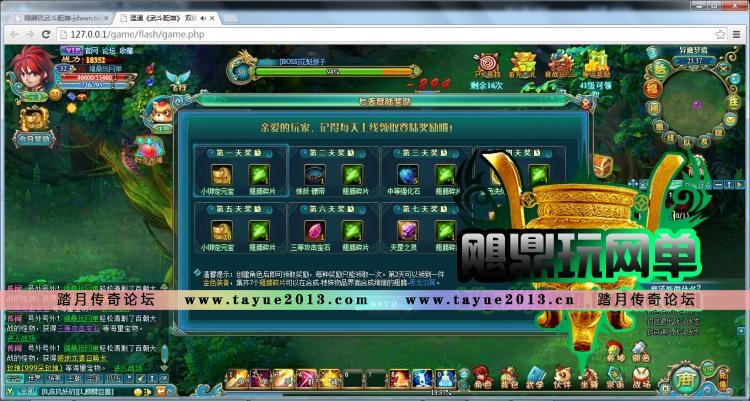Click the chat message input field
750x401 pixels.
[x=85, y=392]
